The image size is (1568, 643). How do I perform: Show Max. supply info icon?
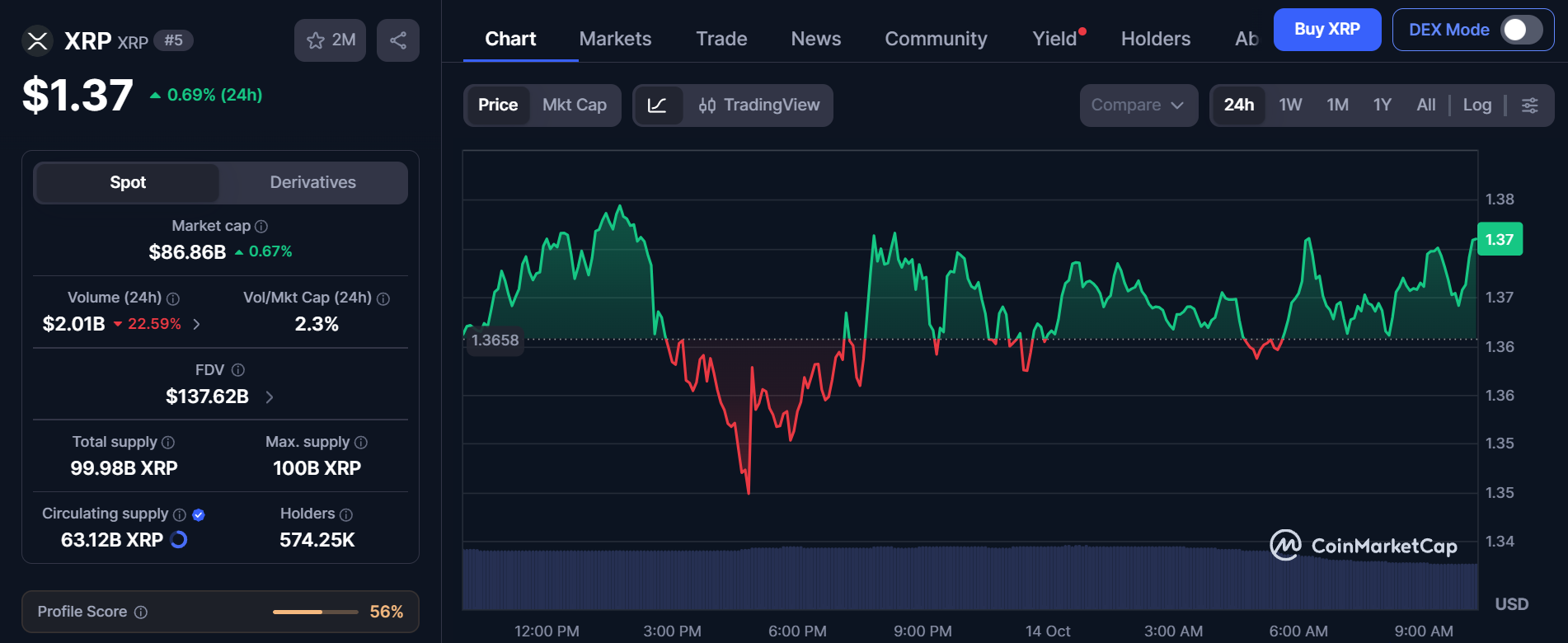361,443
